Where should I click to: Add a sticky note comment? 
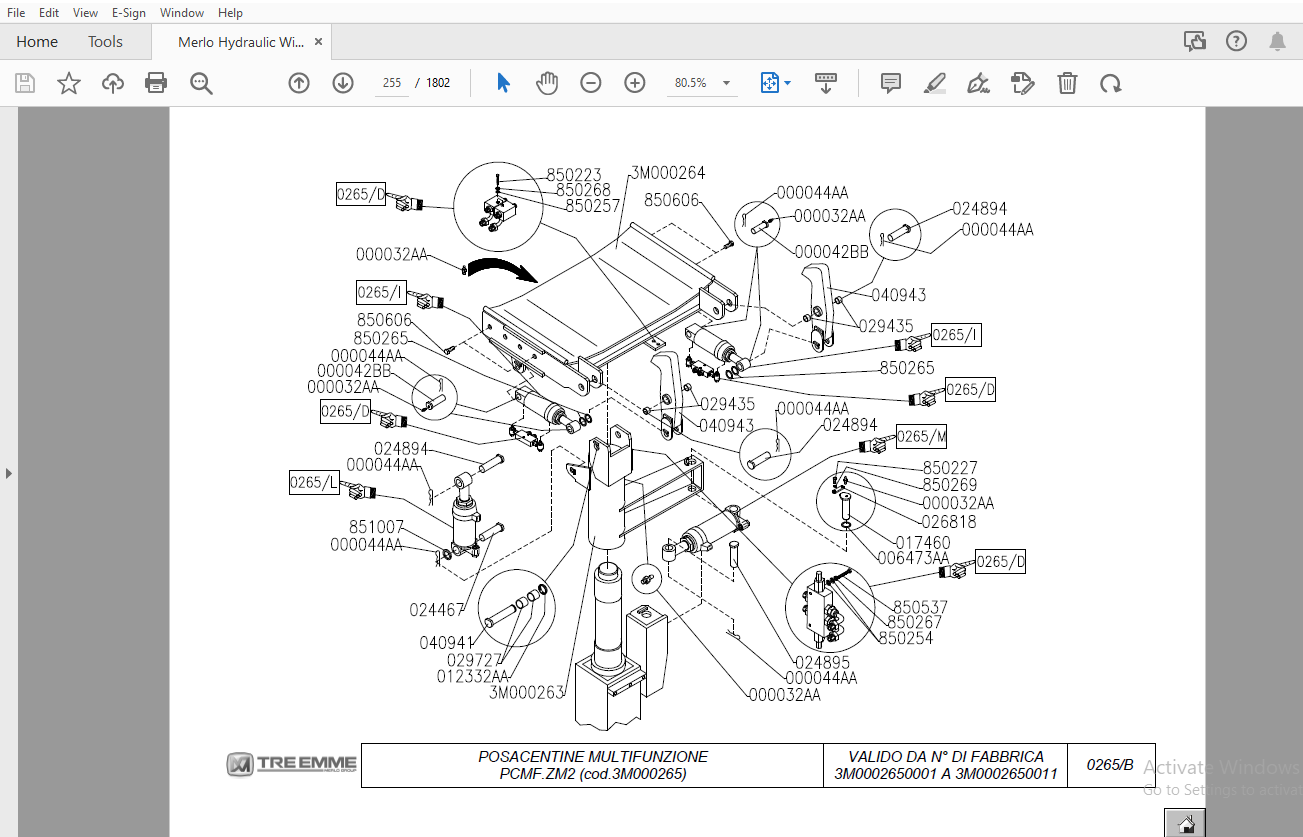[891, 83]
